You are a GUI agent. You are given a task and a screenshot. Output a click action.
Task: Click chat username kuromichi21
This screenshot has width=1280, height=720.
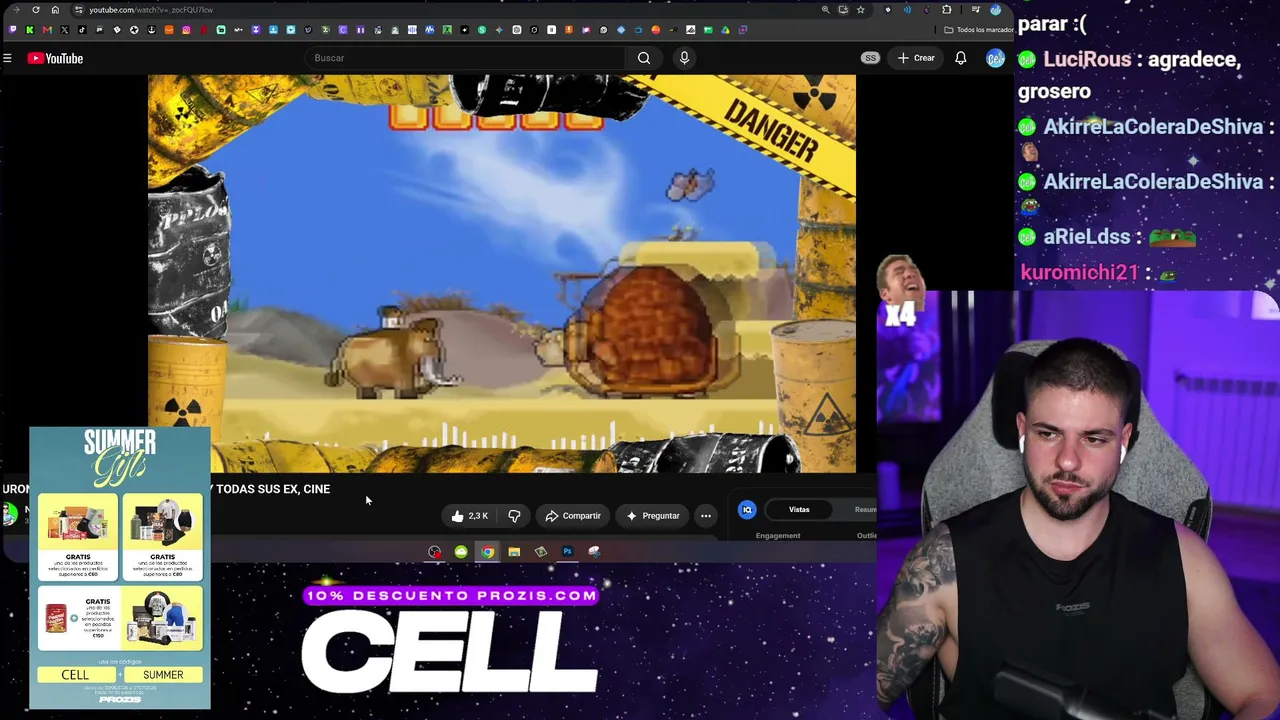coord(1079,272)
